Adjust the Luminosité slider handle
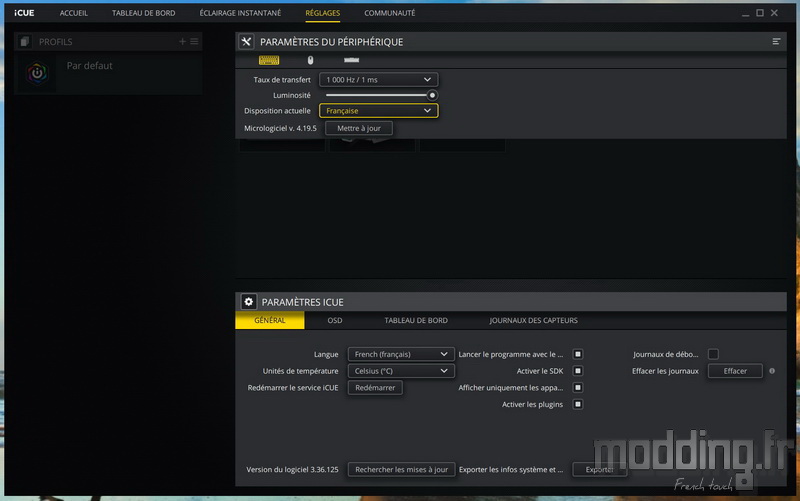This screenshot has height=501, width=800. 432,95
